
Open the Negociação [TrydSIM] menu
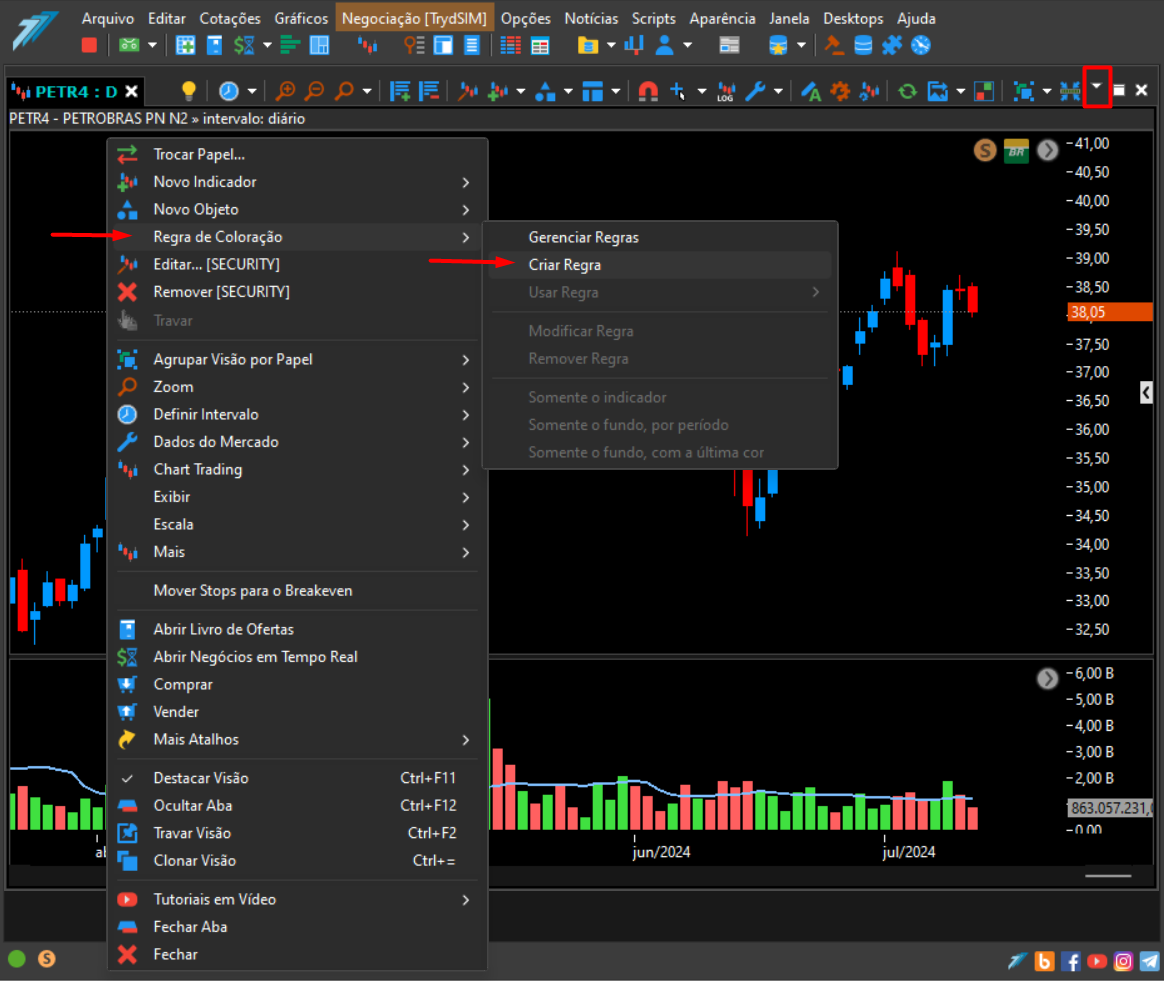[x=413, y=18]
